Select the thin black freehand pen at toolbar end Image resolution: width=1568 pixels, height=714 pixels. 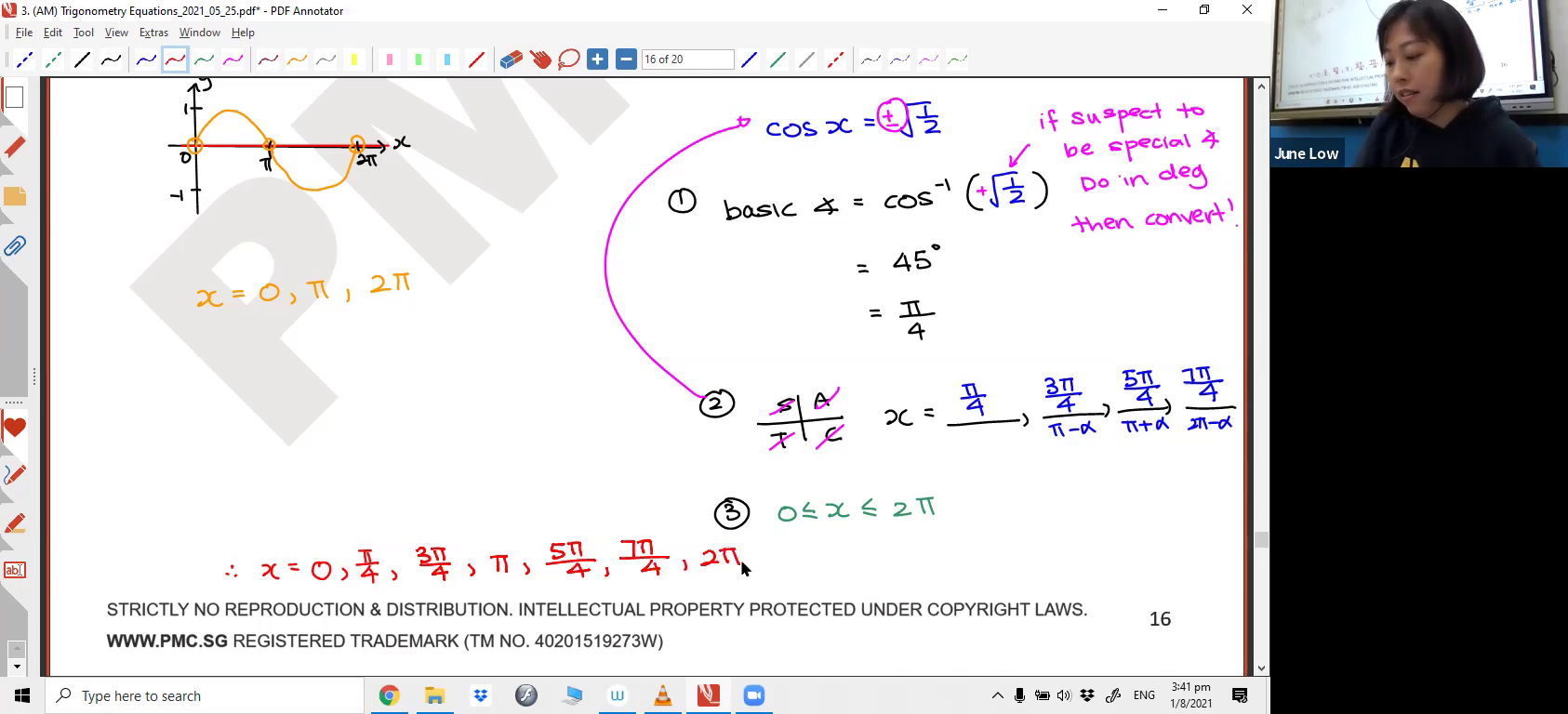[x=870, y=60]
